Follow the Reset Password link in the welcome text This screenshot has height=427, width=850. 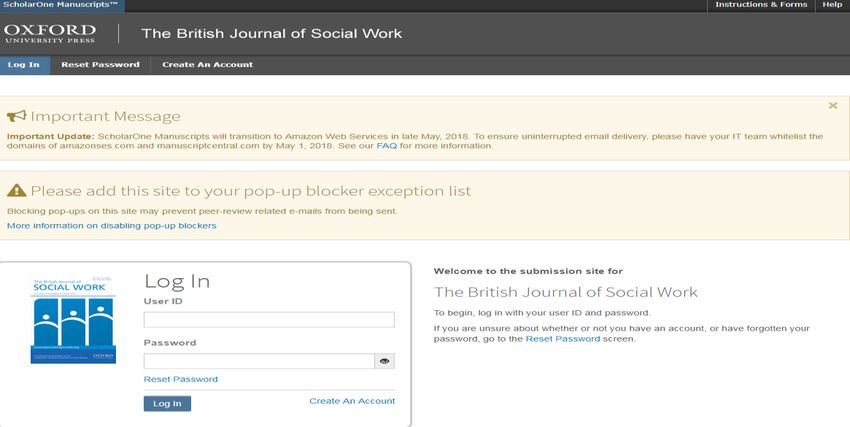point(563,339)
